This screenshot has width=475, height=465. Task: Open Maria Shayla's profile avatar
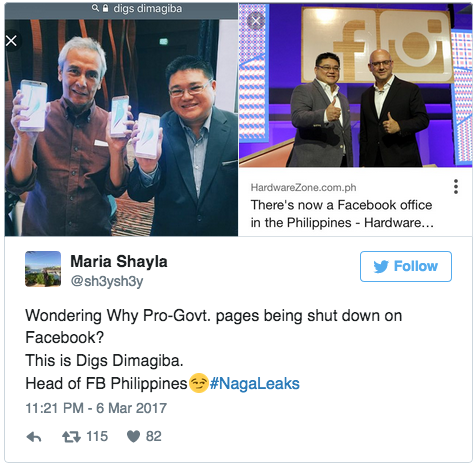click(43, 269)
